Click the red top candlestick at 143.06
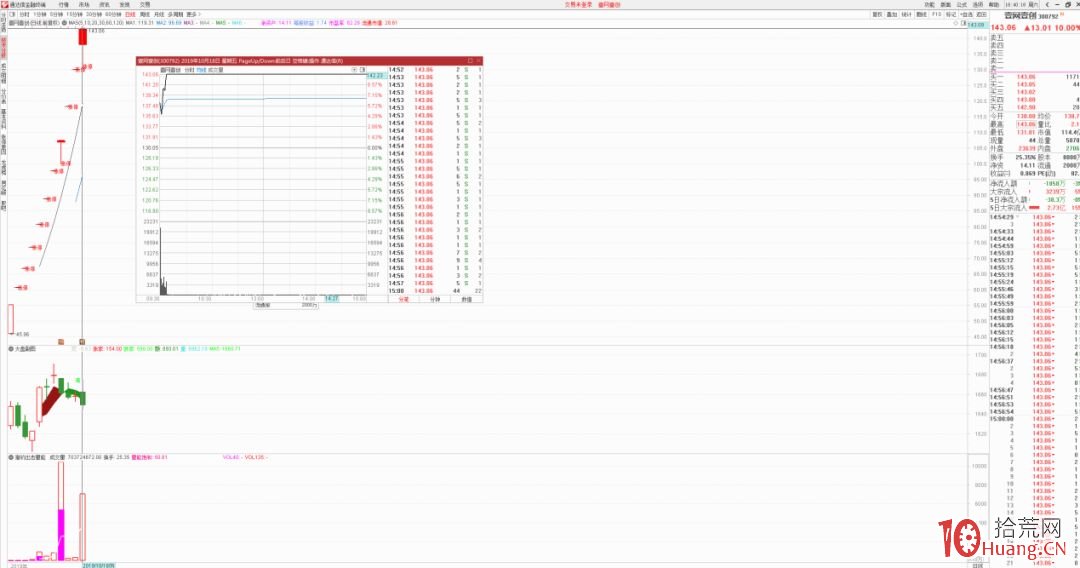This screenshot has height=568, width=1080. tap(83, 36)
